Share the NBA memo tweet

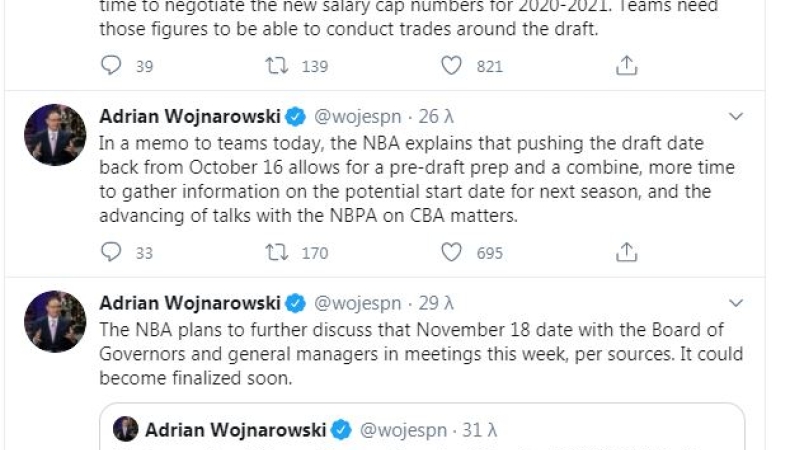point(626,252)
